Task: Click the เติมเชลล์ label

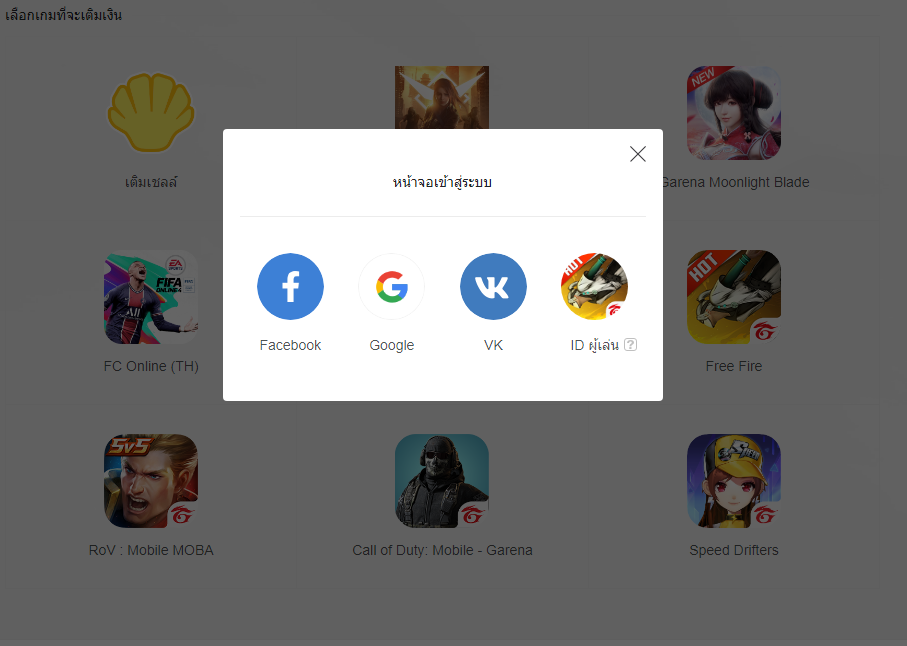Action: click(x=151, y=182)
